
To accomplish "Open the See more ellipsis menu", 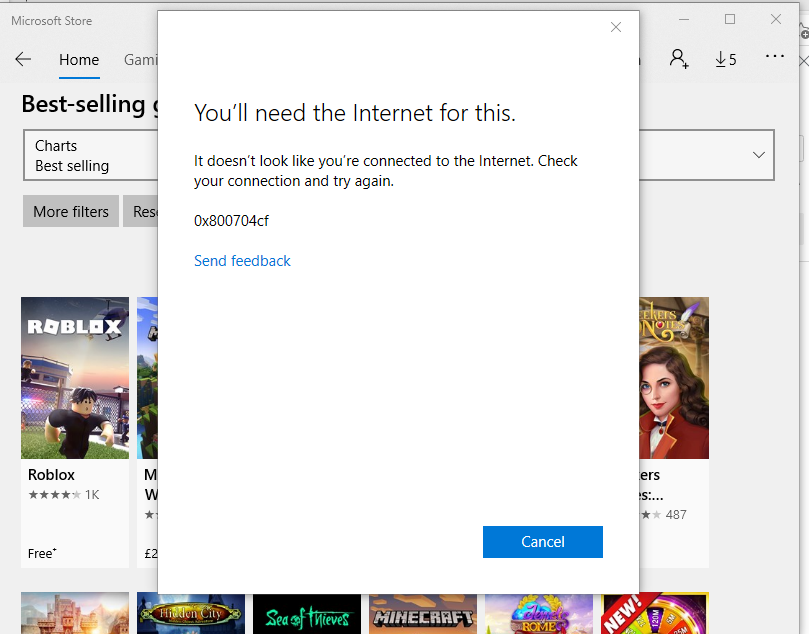I will click(x=774, y=57).
